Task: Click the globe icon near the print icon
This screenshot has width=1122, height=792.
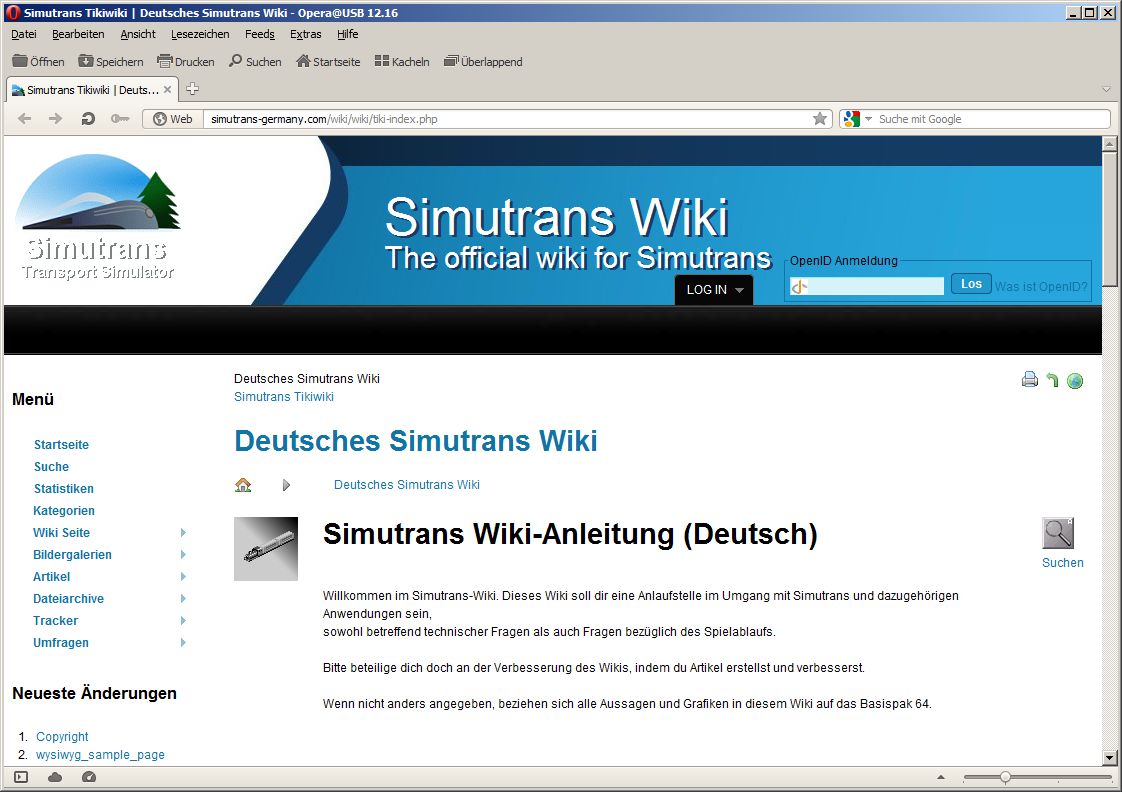Action: tap(1075, 380)
